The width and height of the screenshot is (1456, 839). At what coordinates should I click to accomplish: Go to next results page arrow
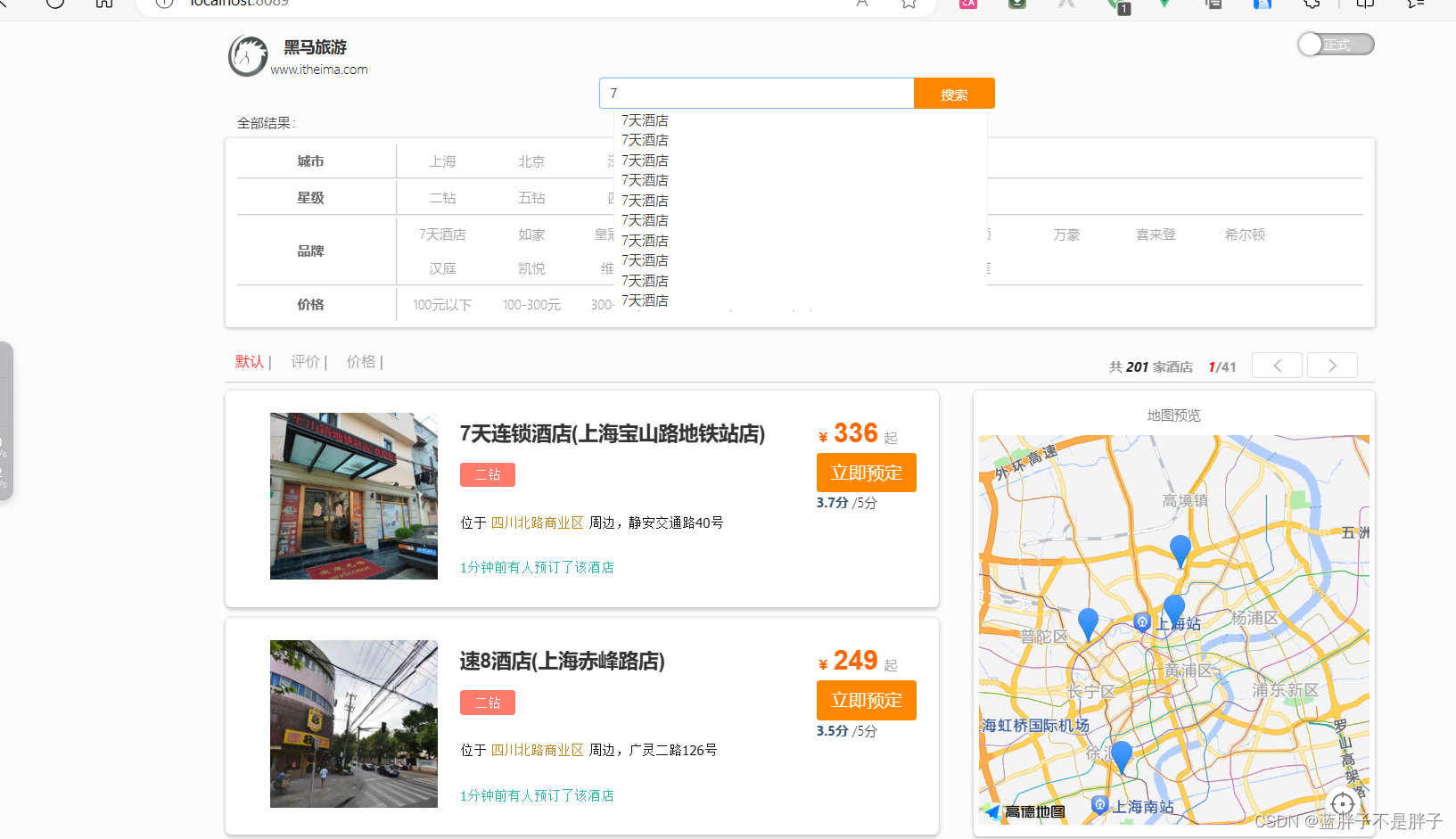1332,366
